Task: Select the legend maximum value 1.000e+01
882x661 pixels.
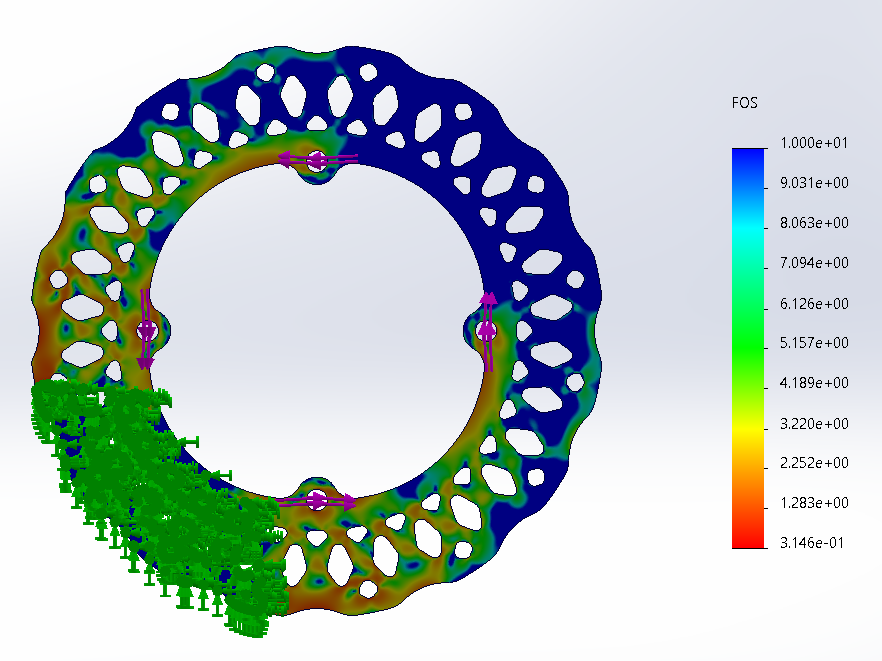Action: [x=814, y=143]
